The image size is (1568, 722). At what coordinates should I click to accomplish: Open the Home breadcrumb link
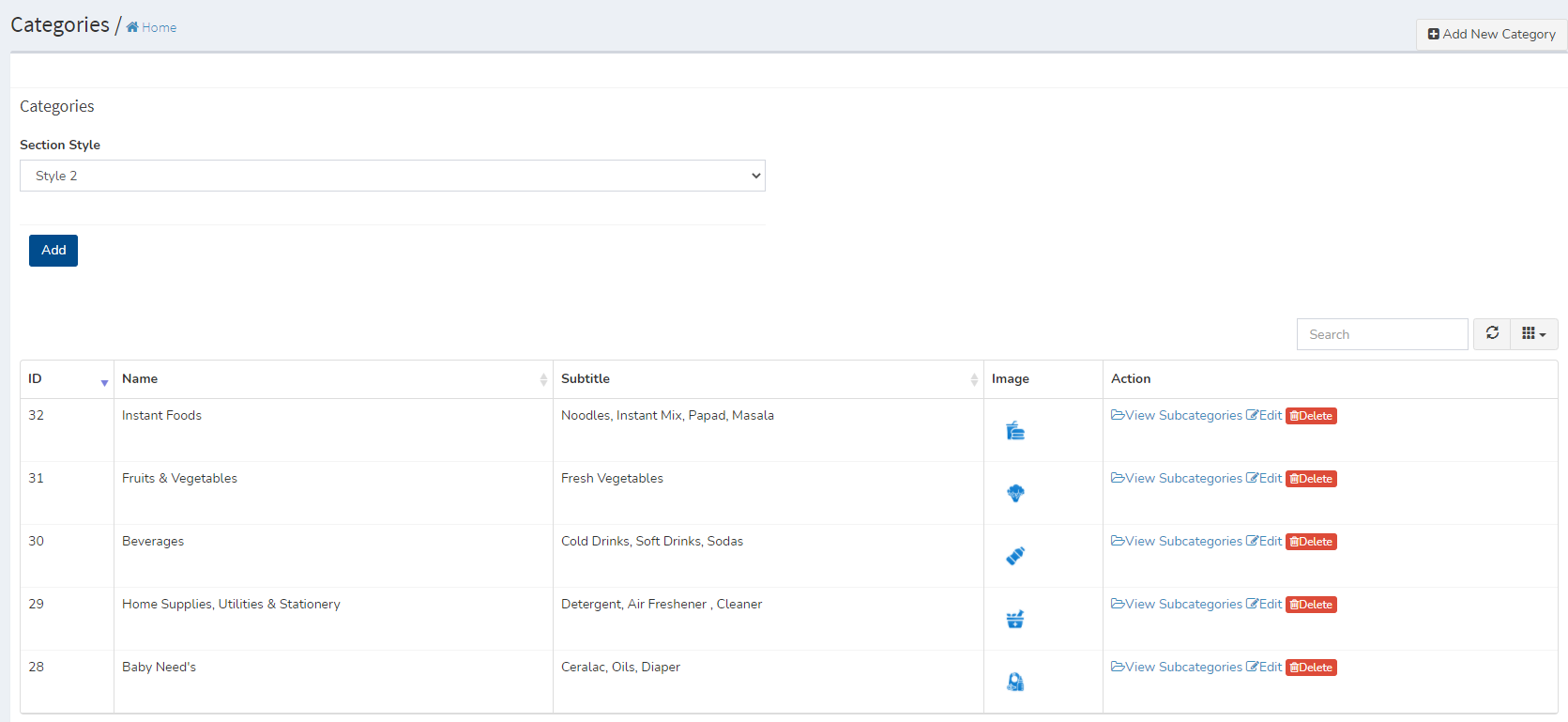(x=151, y=27)
